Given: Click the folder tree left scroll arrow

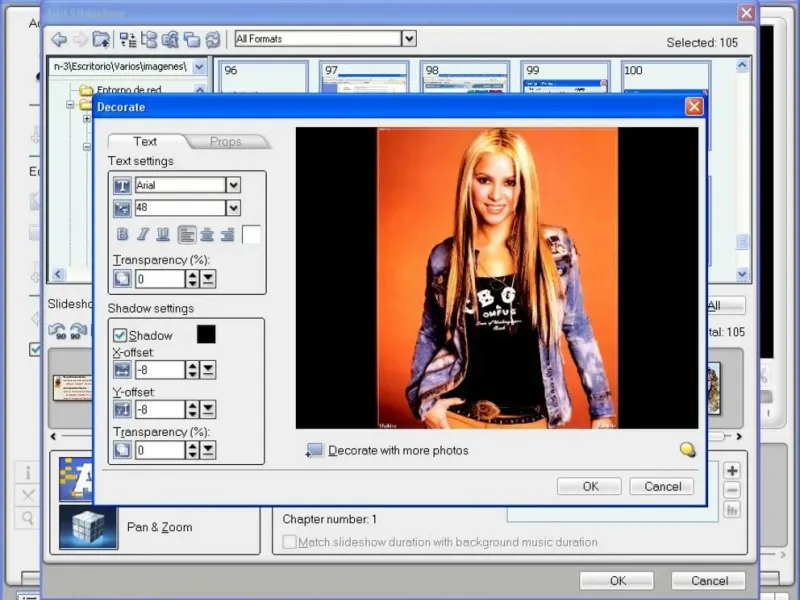Looking at the screenshot, I should [58, 274].
